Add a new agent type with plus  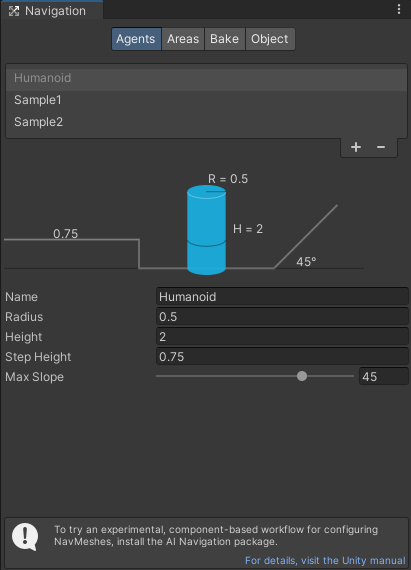pos(356,147)
